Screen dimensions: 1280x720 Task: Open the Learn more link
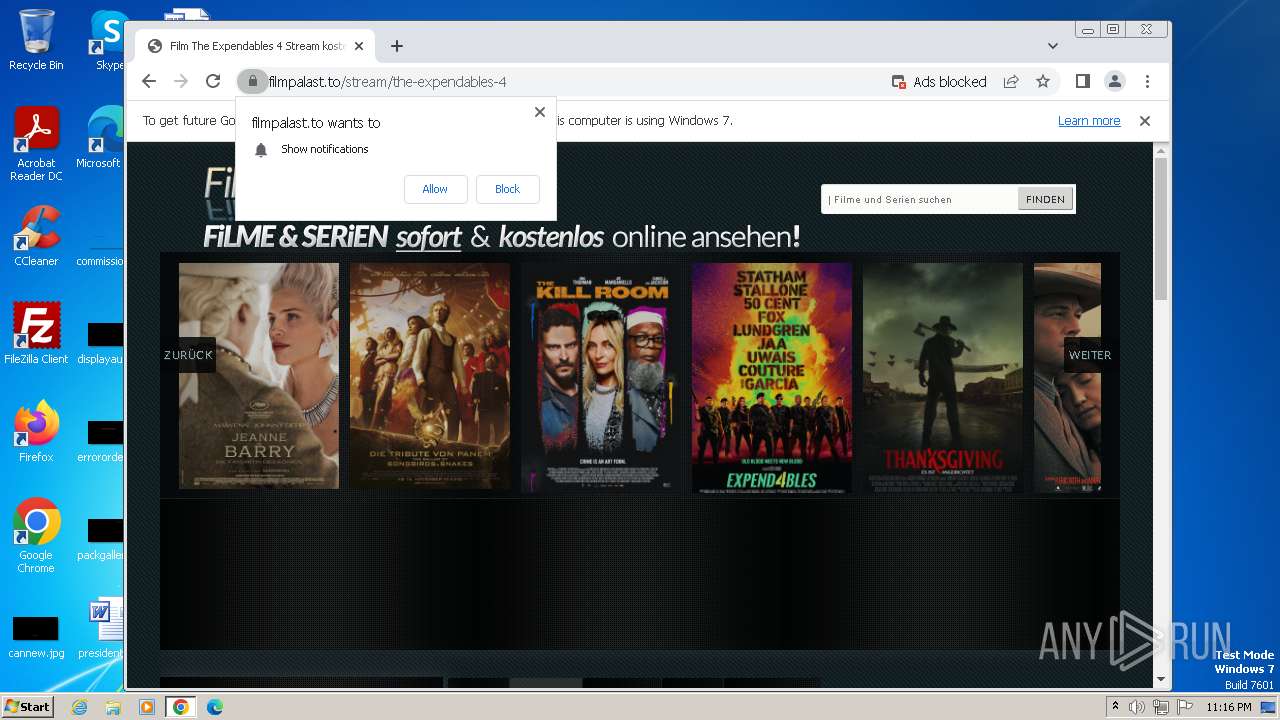click(1089, 121)
